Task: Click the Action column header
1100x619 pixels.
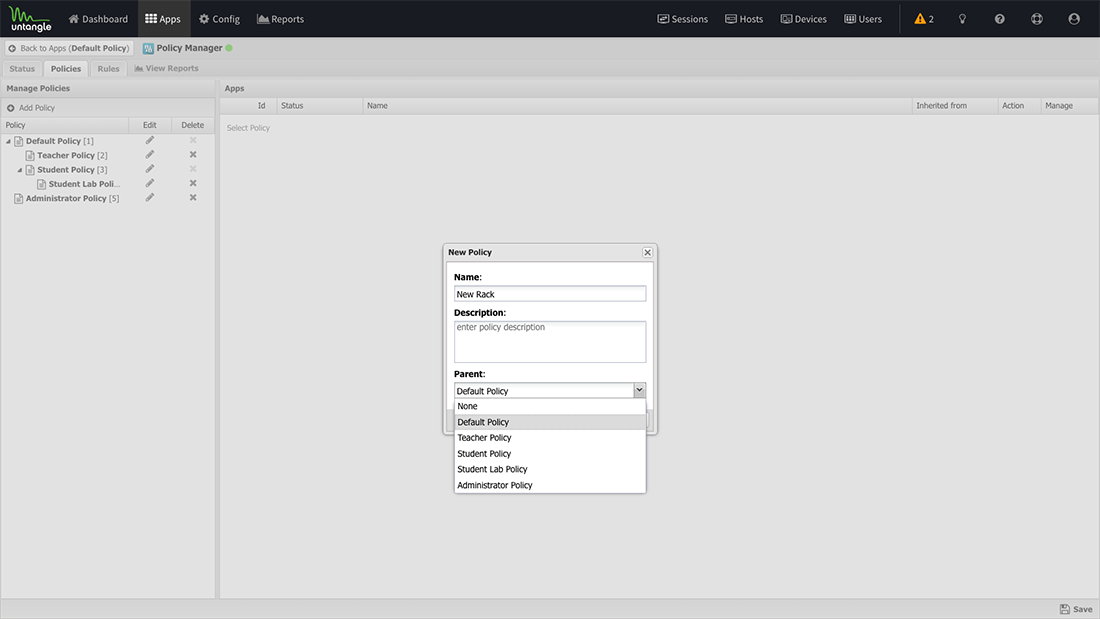Action: [1019, 106]
